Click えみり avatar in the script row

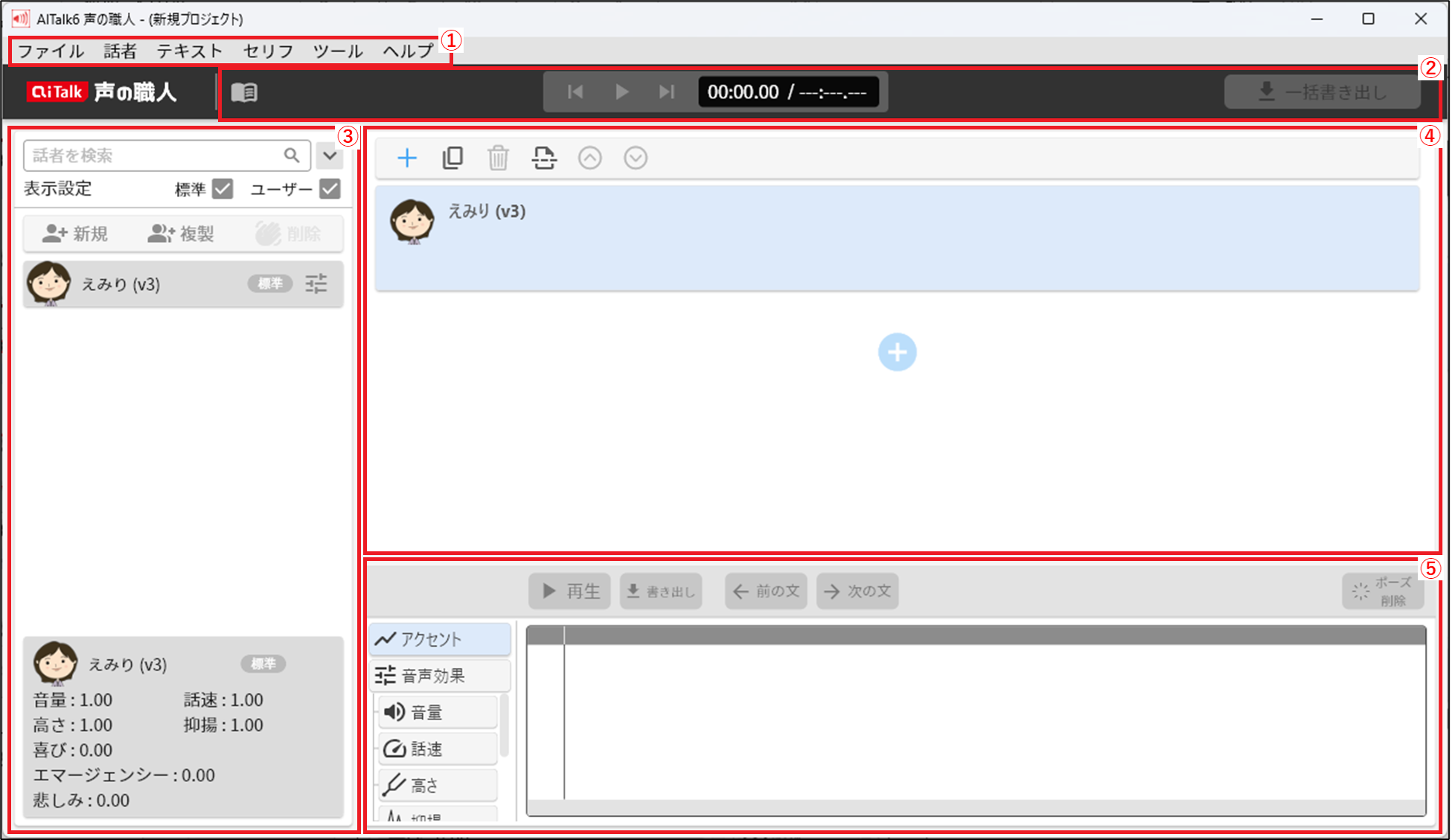coord(412,222)
